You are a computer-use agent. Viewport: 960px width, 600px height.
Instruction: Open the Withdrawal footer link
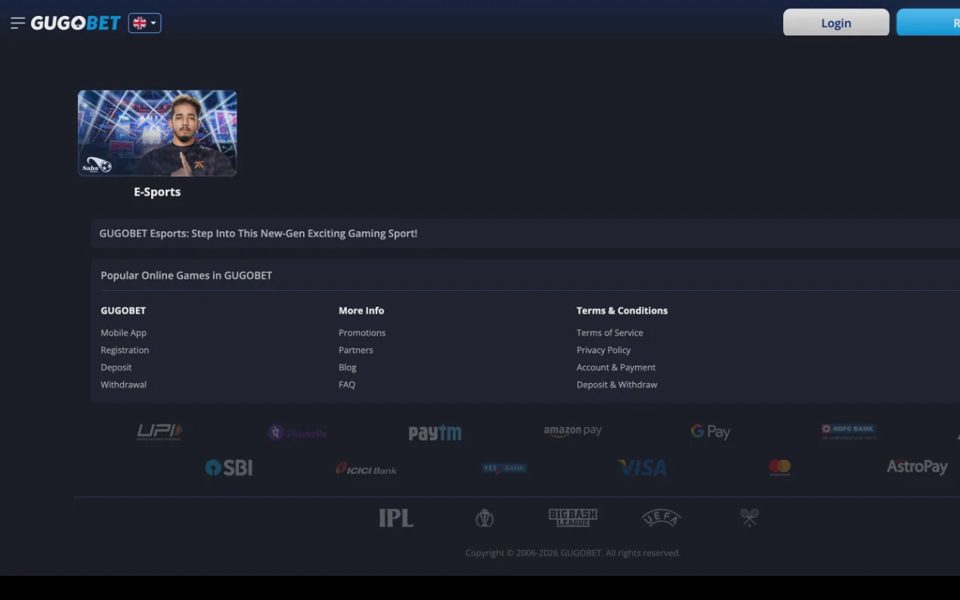(x=124, y=384)
